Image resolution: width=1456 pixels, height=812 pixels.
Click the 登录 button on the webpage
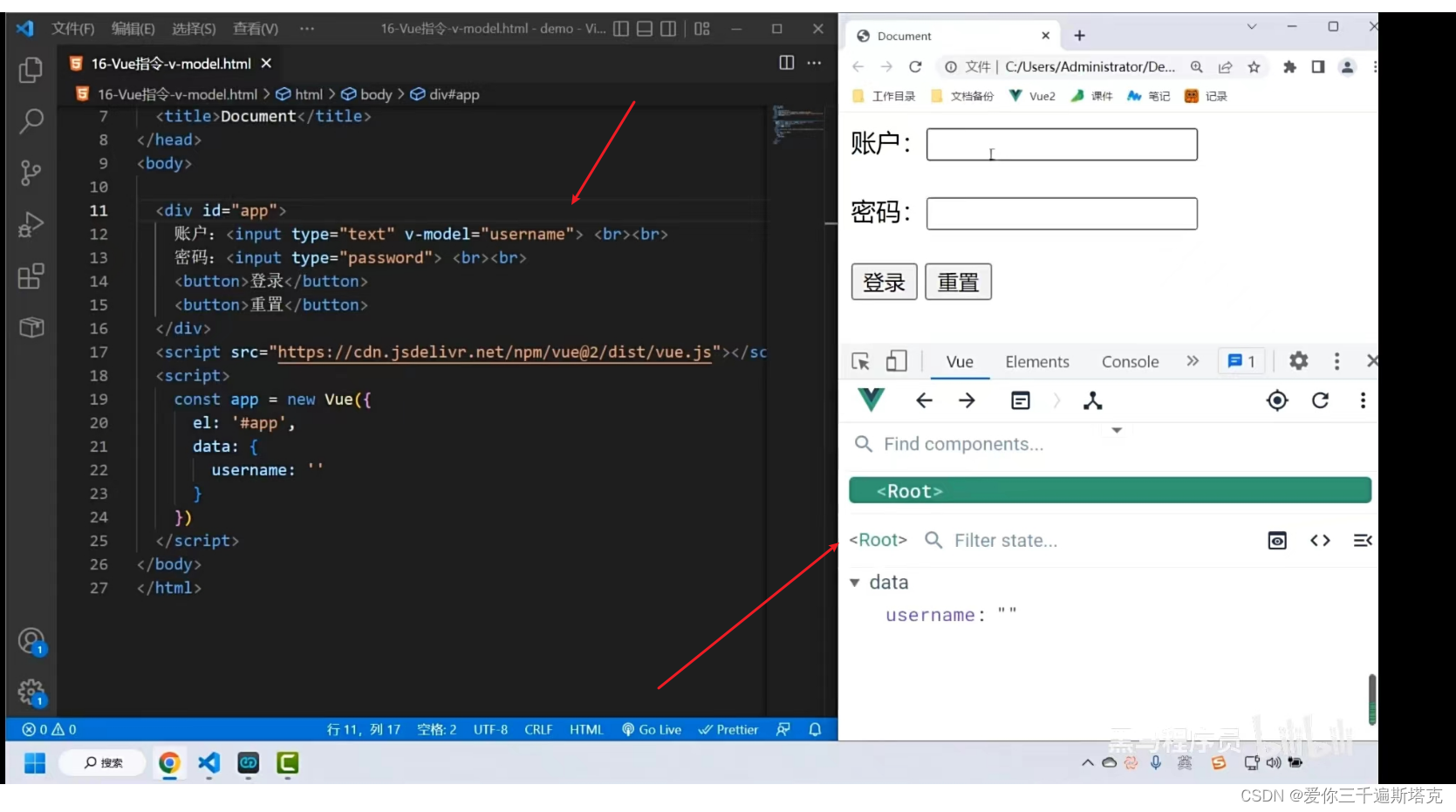coord(883,281)
